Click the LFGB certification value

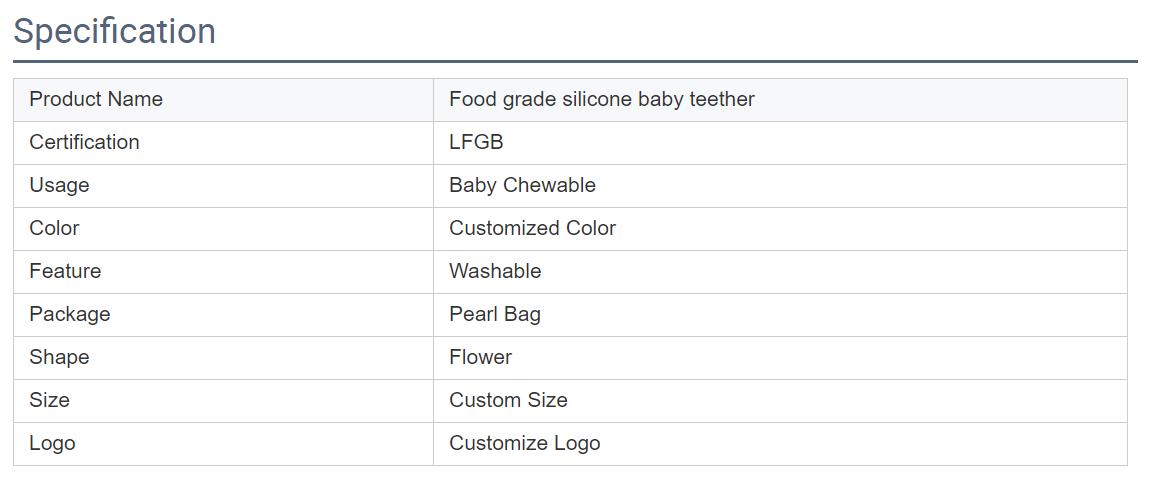[476, 142]
